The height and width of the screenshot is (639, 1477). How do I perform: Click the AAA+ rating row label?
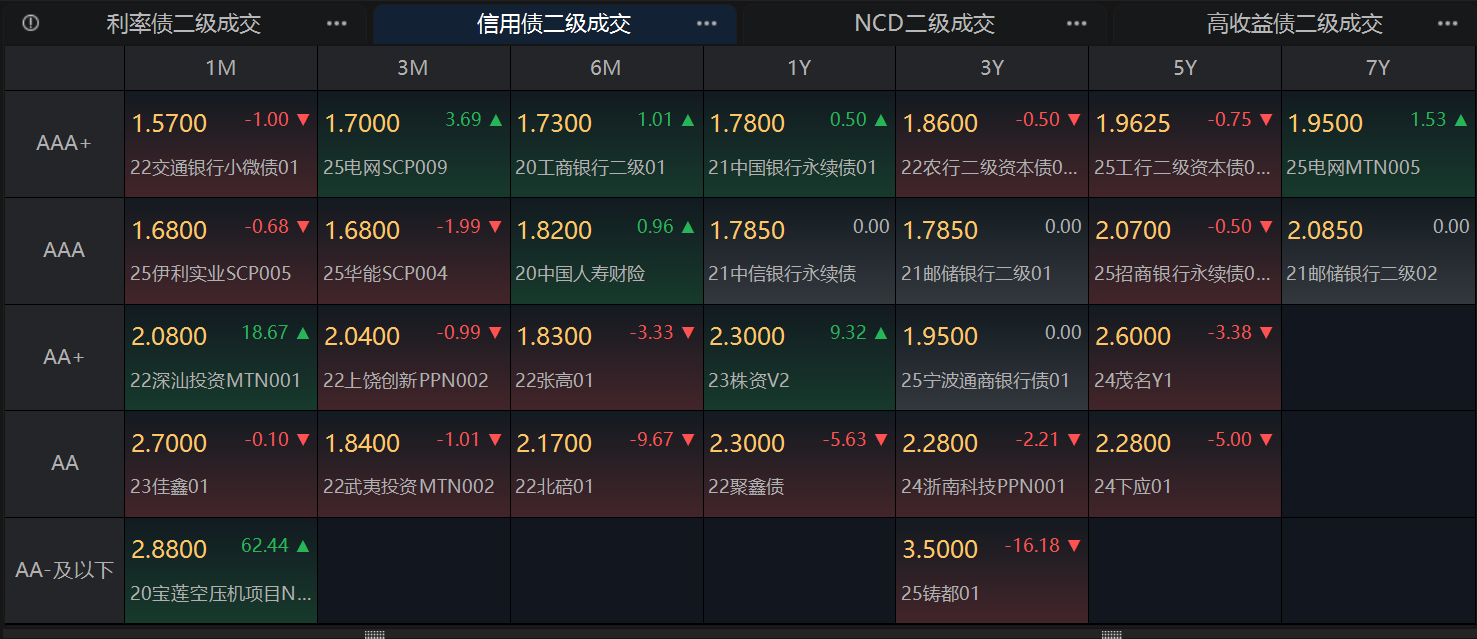(x=63, y=143)
